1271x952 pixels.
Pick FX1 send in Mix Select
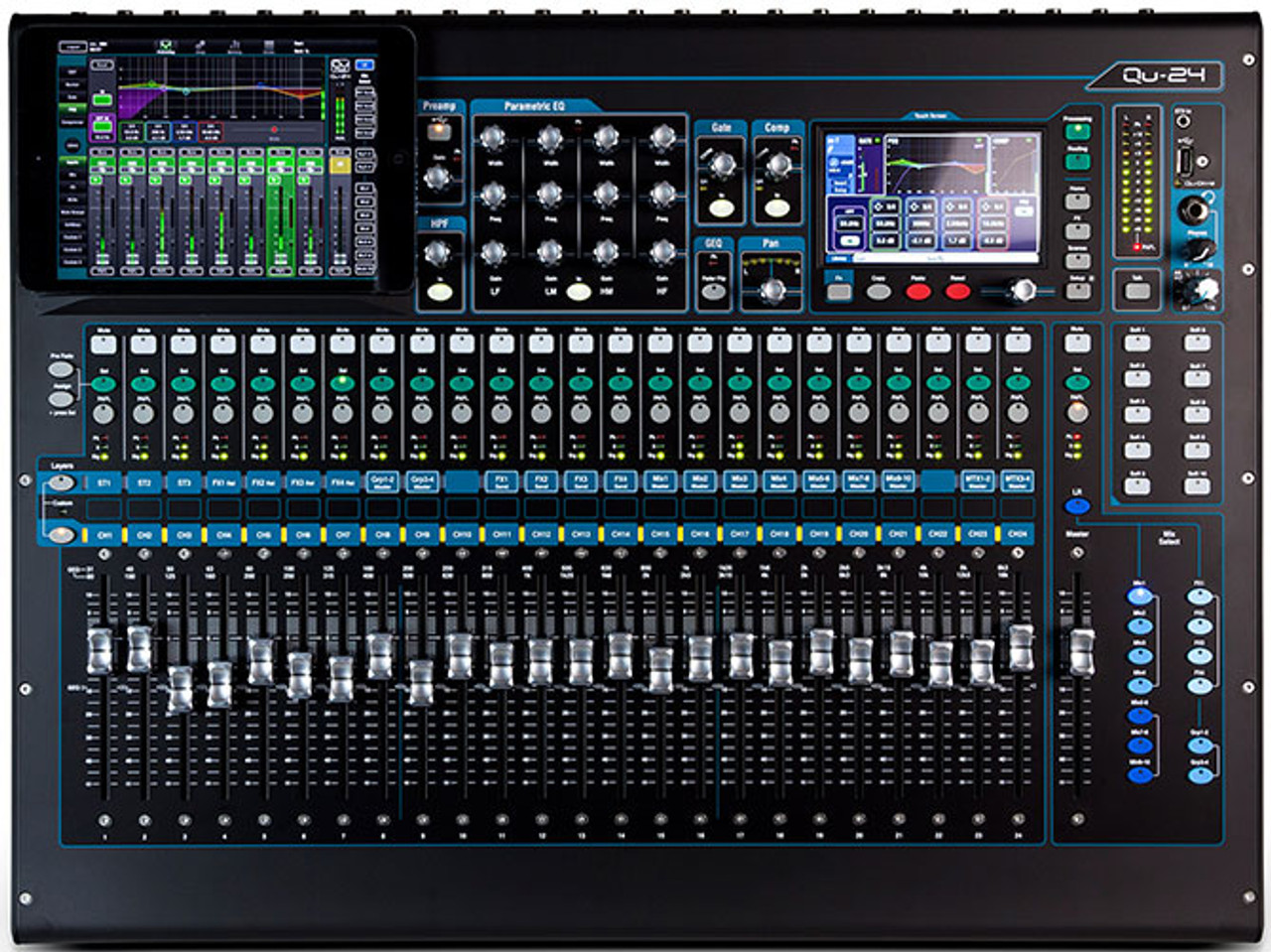tap(1200, 598)
